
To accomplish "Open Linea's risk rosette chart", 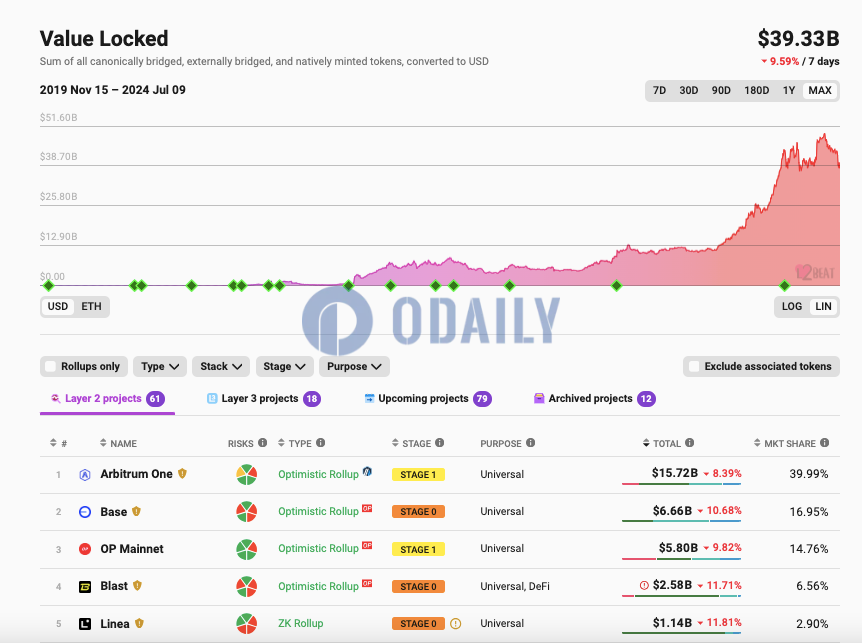I will tap(246, 624).
